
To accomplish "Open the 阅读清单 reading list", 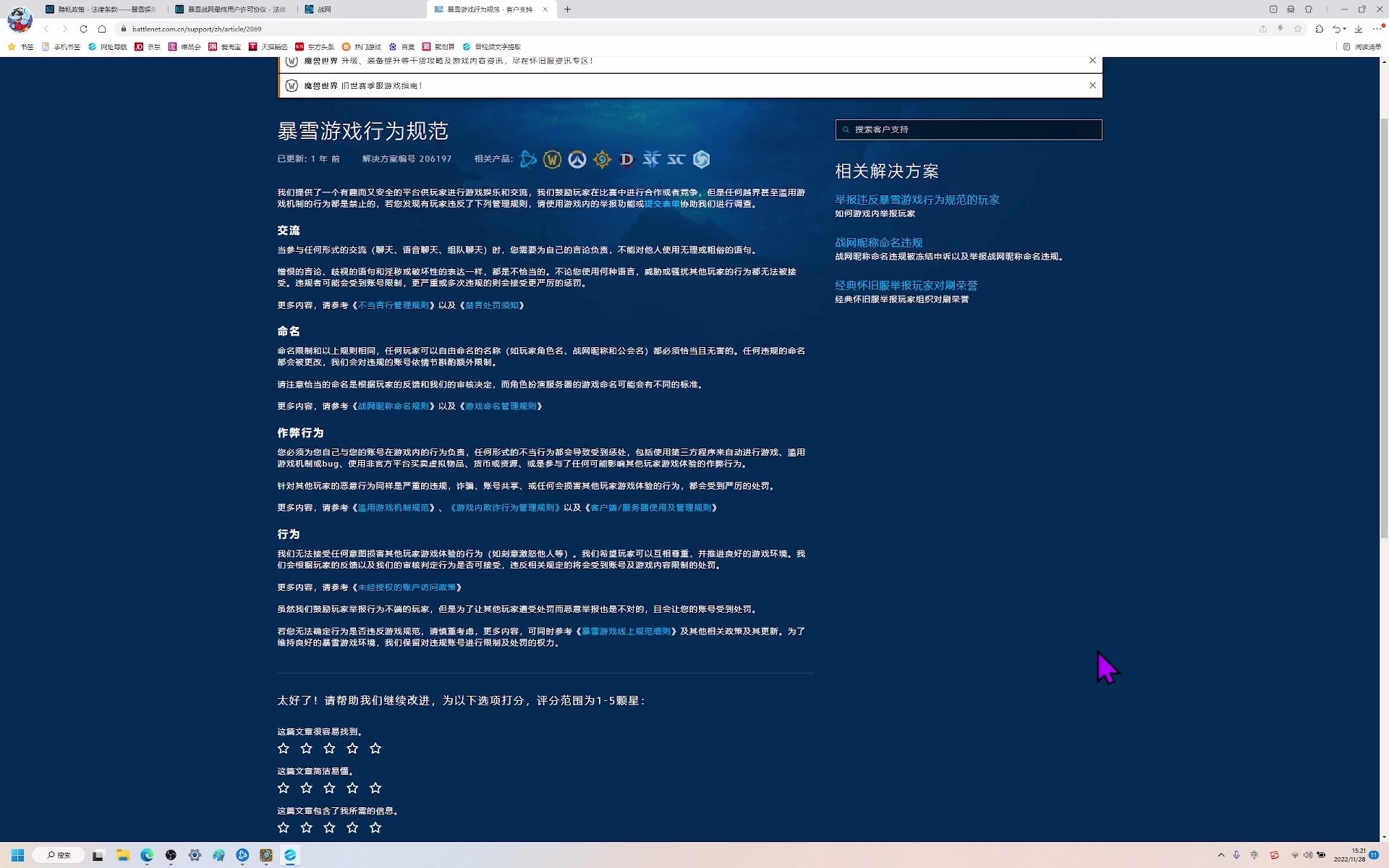I will [x=1362, y=47].
